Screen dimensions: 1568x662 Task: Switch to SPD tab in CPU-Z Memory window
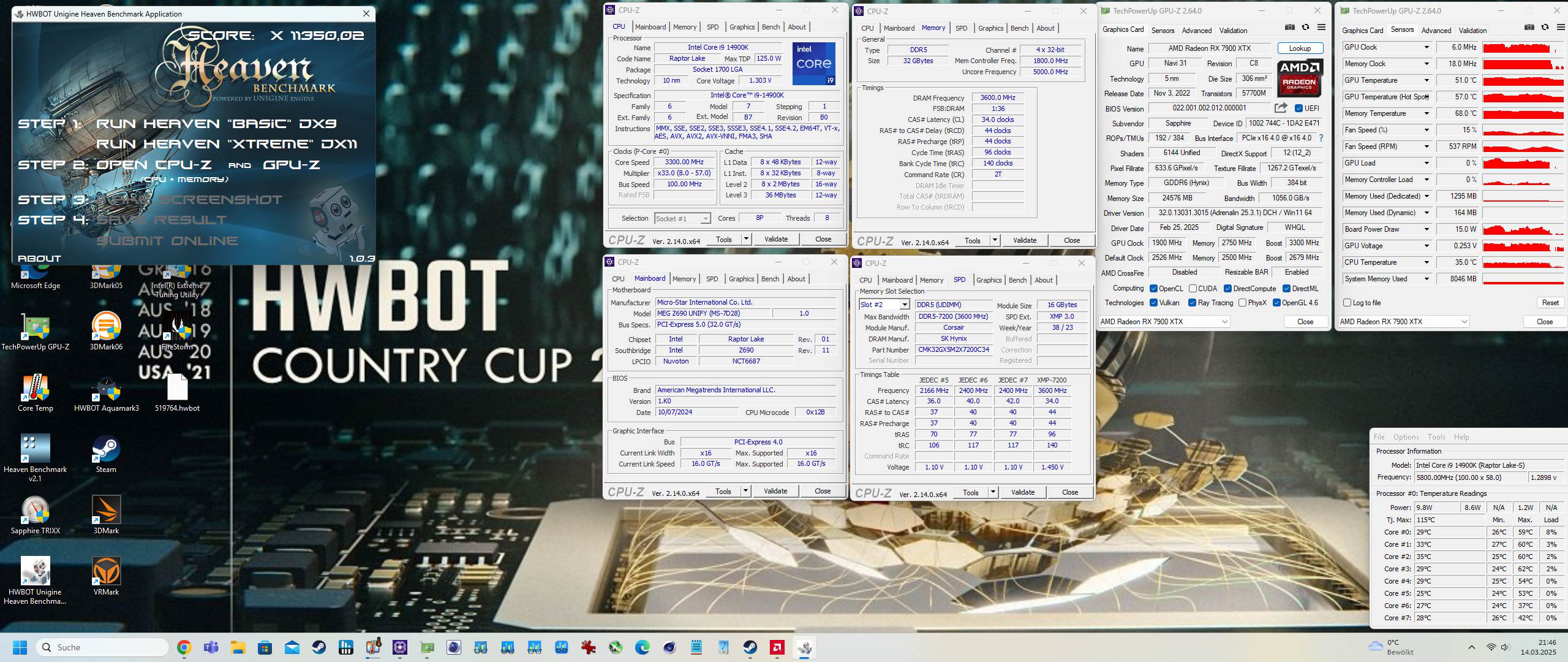coord(962,28)
